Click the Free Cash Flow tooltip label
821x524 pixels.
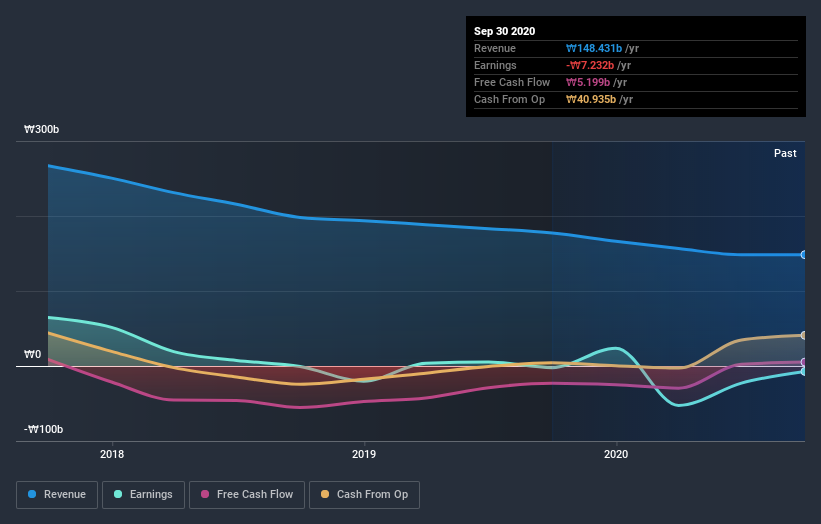click(x=512, y=82)
